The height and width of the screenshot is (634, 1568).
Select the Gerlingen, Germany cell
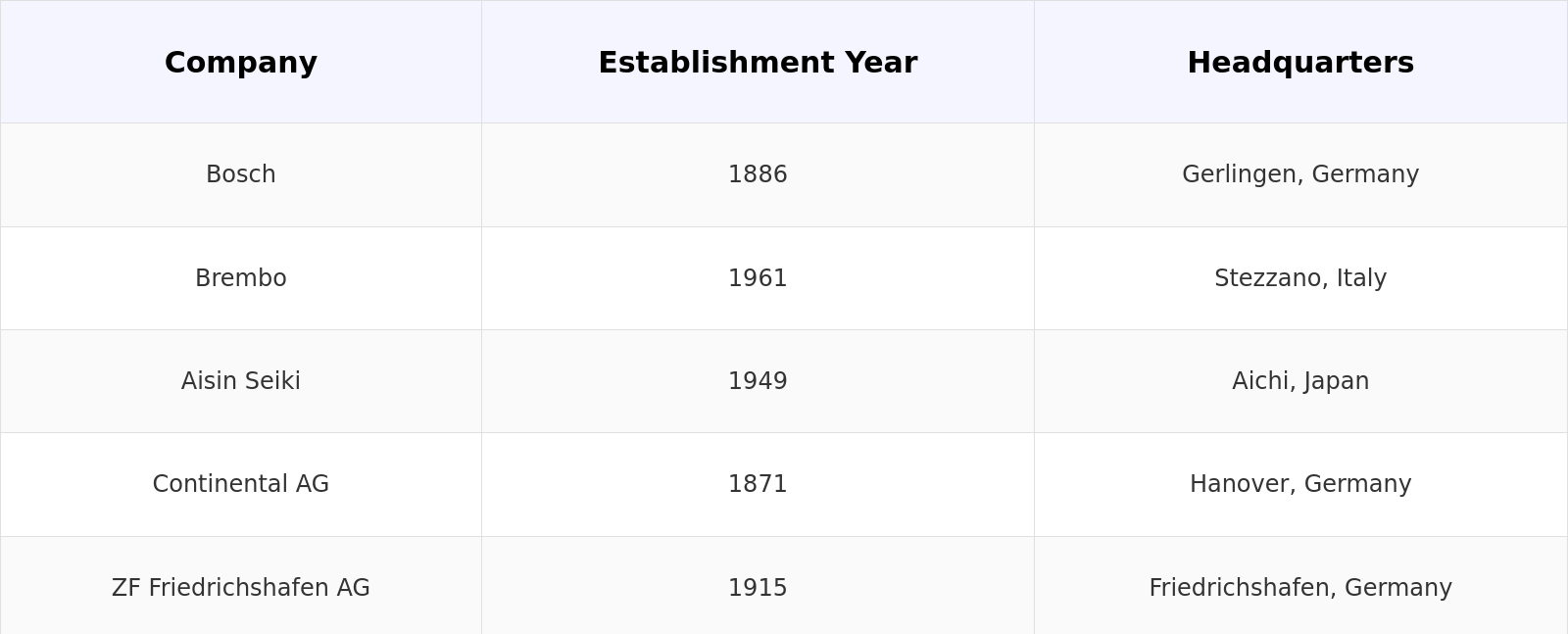tap(1300, 174)
